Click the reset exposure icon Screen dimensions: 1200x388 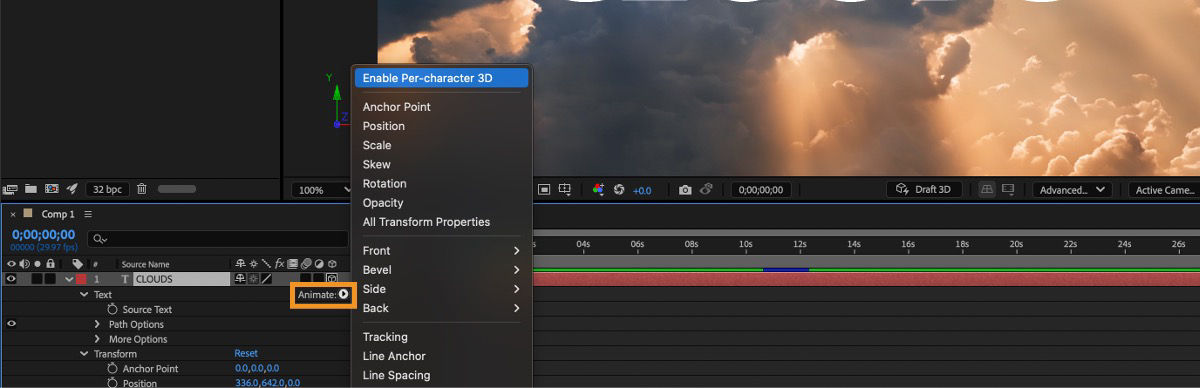click(619, 189)
